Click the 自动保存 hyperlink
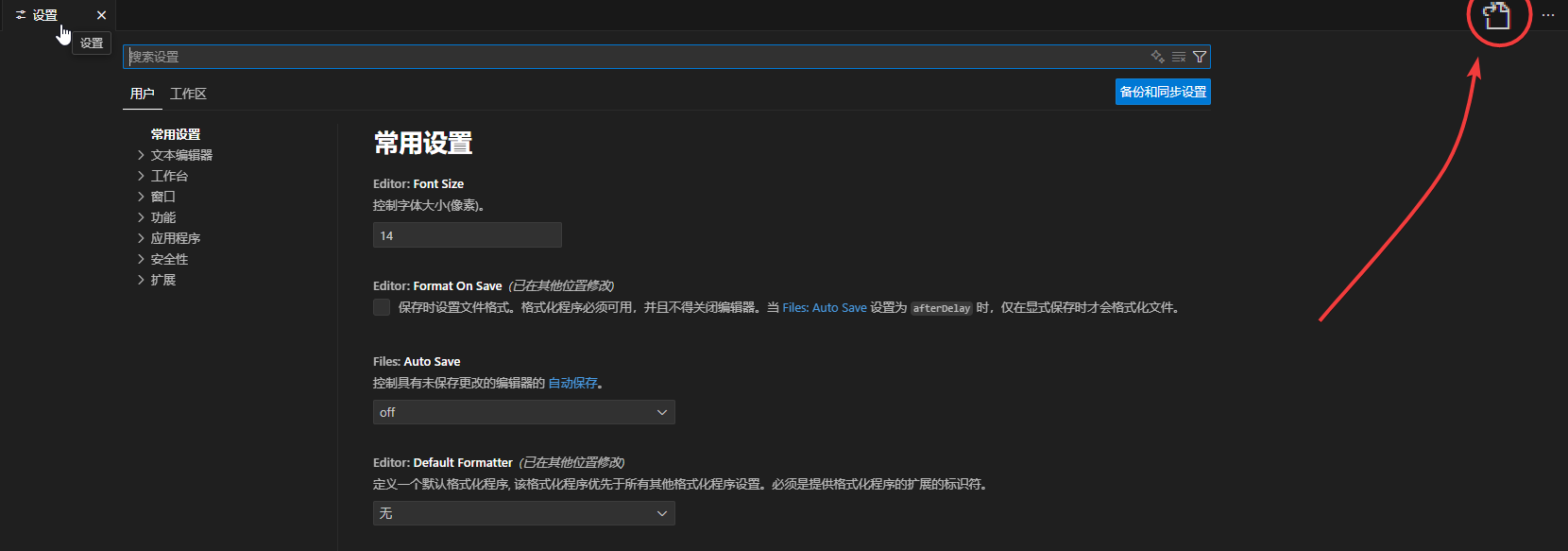 click(x=572, y=383)
